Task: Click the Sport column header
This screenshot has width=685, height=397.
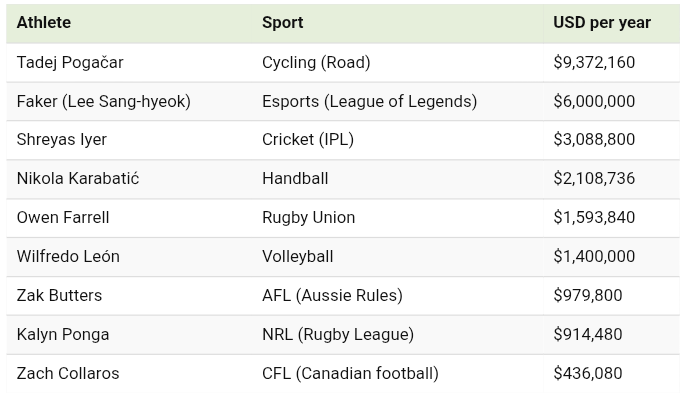Action: [x=283, y=23]
